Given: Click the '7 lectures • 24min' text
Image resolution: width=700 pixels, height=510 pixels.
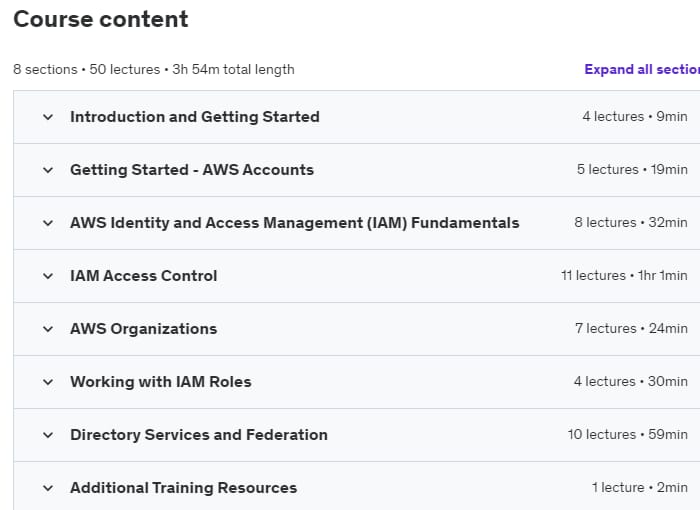Looking at the screenshot, I should 631,329.
